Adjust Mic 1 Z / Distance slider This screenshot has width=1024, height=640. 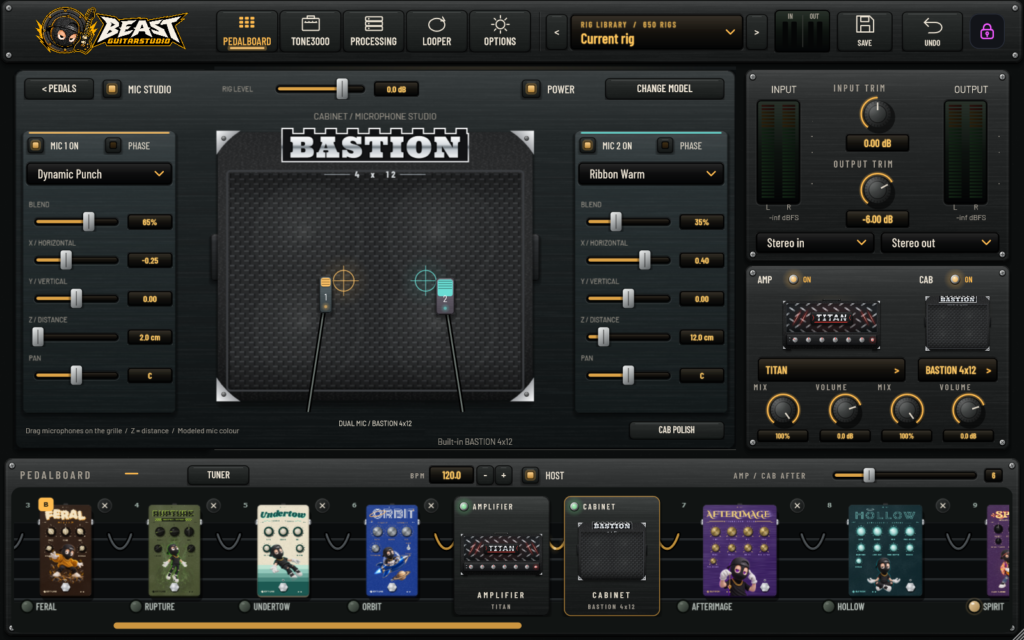[x=76, y=337]
